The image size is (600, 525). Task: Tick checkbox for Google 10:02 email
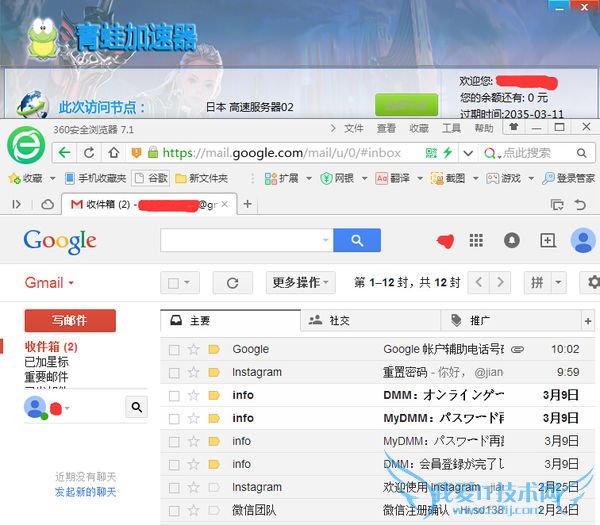click(174, 350)
